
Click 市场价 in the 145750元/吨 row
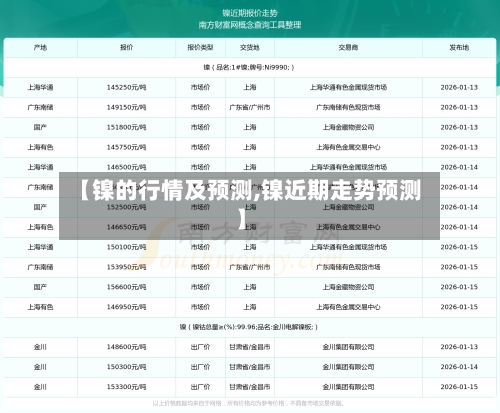[x=200, y=147]
